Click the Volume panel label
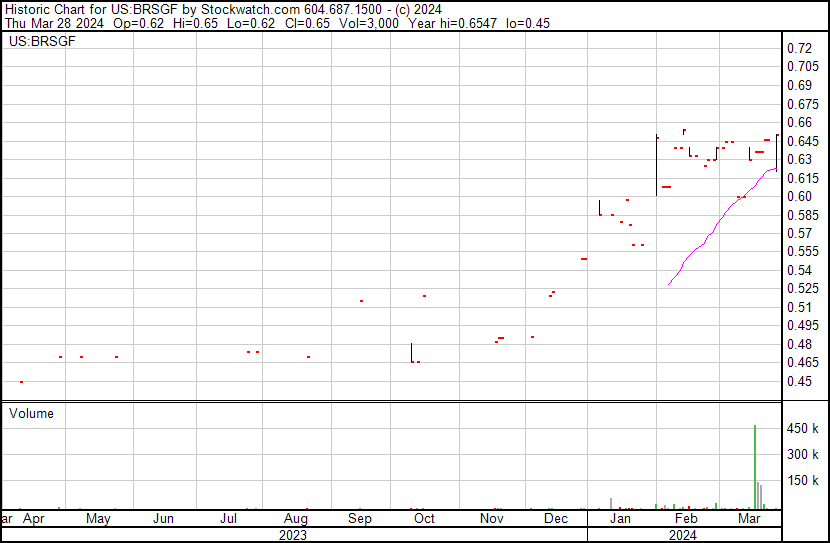830x543 pixels. tap(31, 413)
